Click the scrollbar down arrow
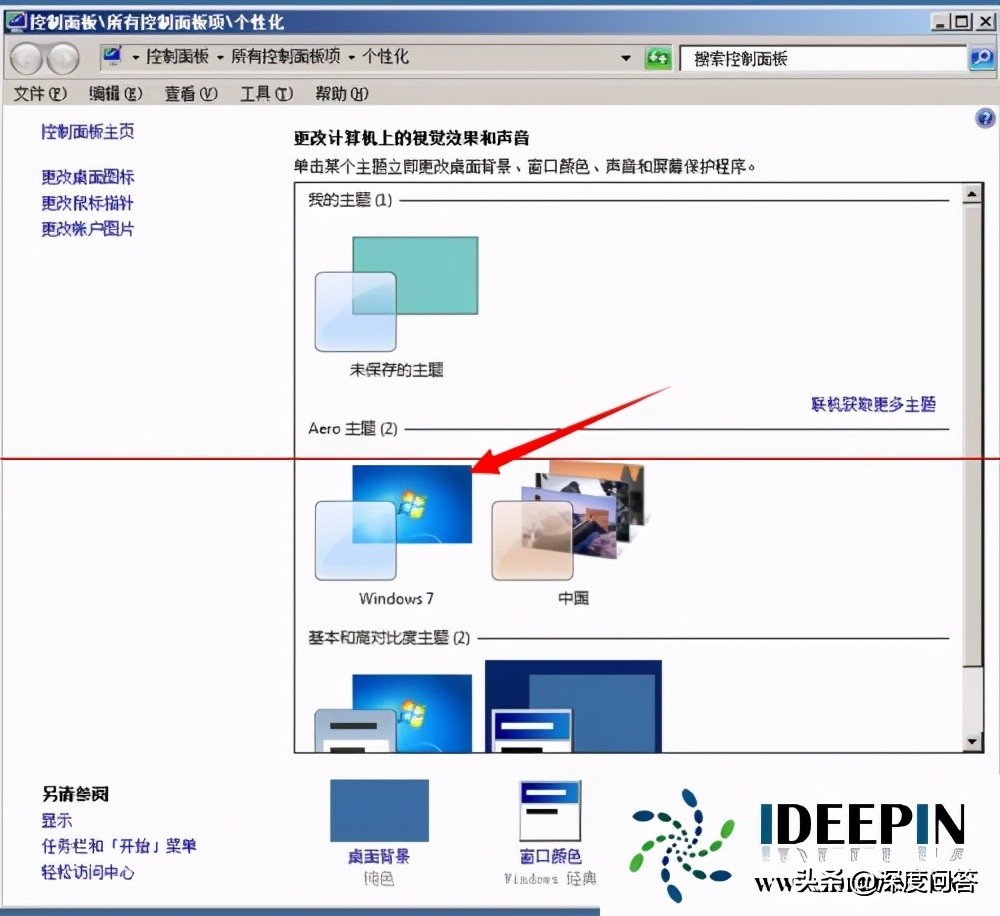The height and width of the screenshot is (916, 1000). [973, 742]
